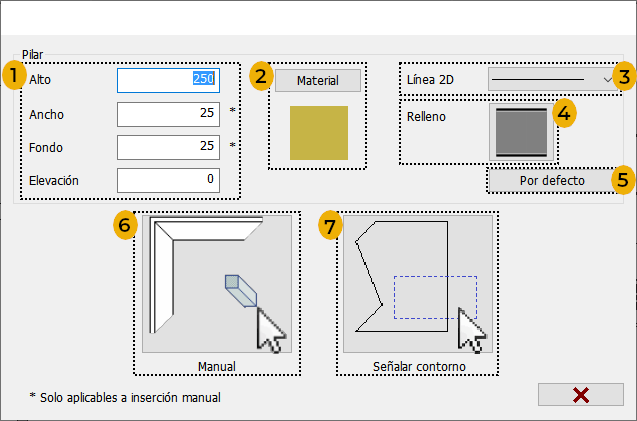The width and height of the screenshot is (637, 421).
Task: Expand the Línea 2D chevron arrow
Action: 608,80
